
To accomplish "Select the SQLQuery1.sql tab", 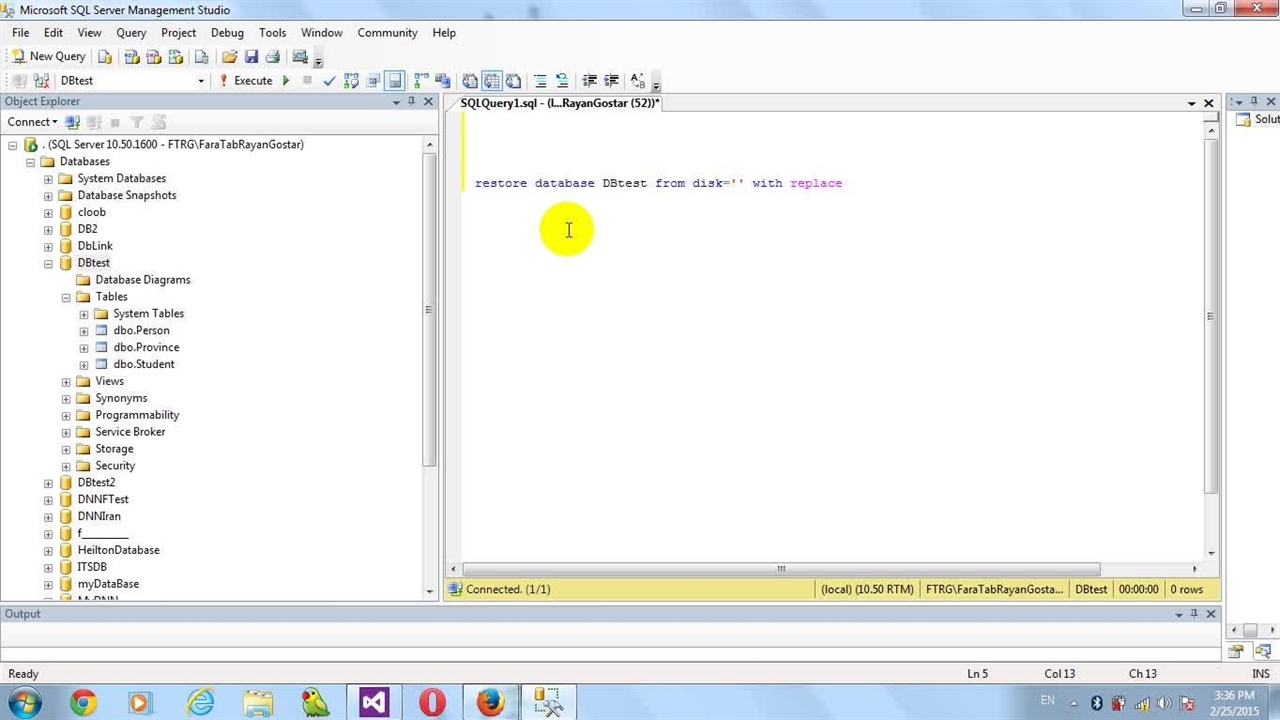I will pyautogui.click(x=558, y=103).
